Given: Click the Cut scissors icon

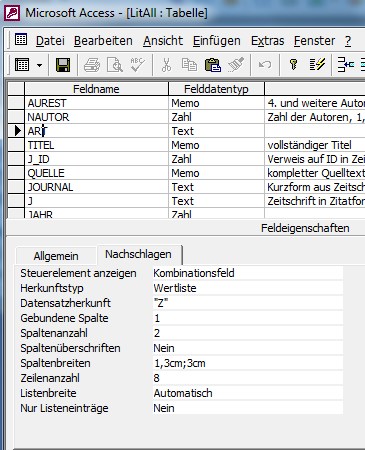Looking at the screenshot, I should click(x=166, y=65).
